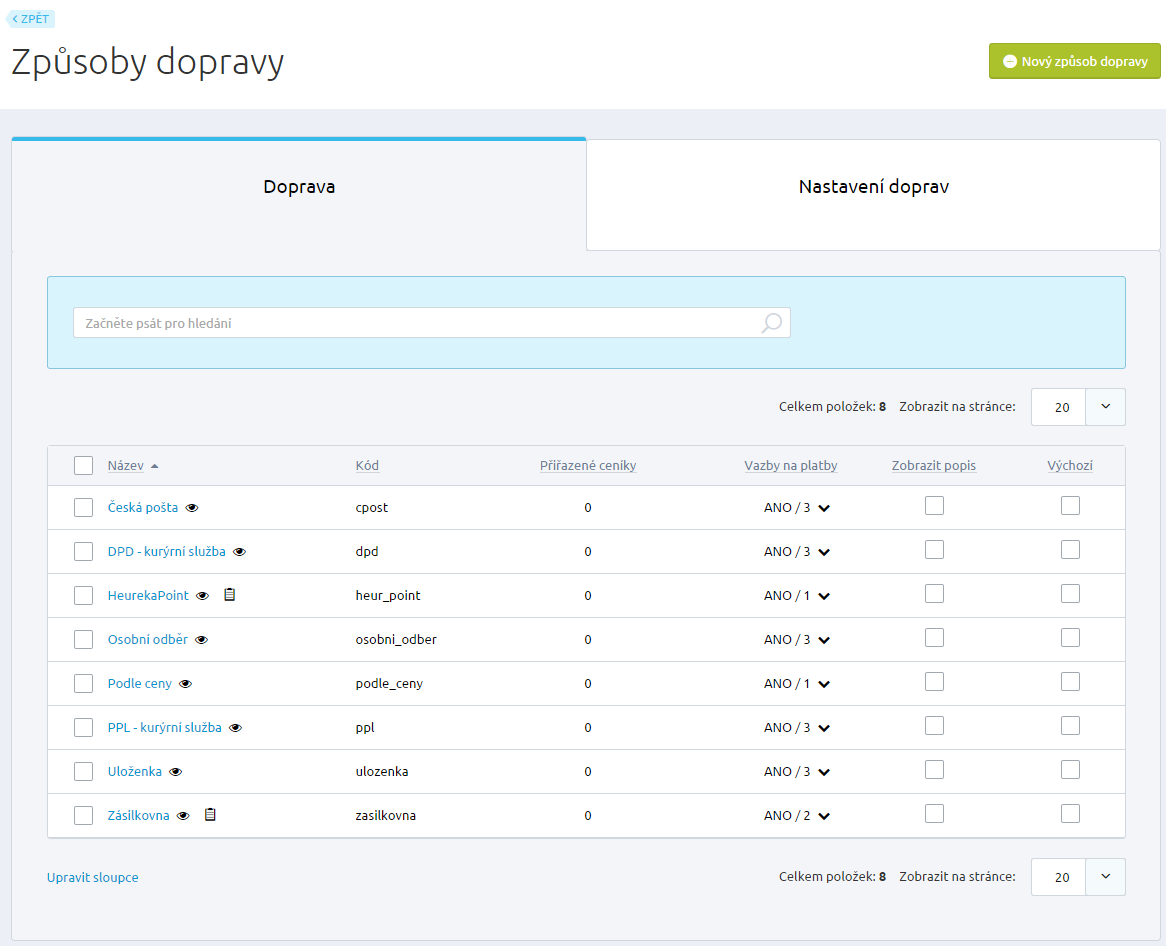Click the eye icon next to DPD - kurýrní služba
1166x946 pixels.
tap(239, 552)
